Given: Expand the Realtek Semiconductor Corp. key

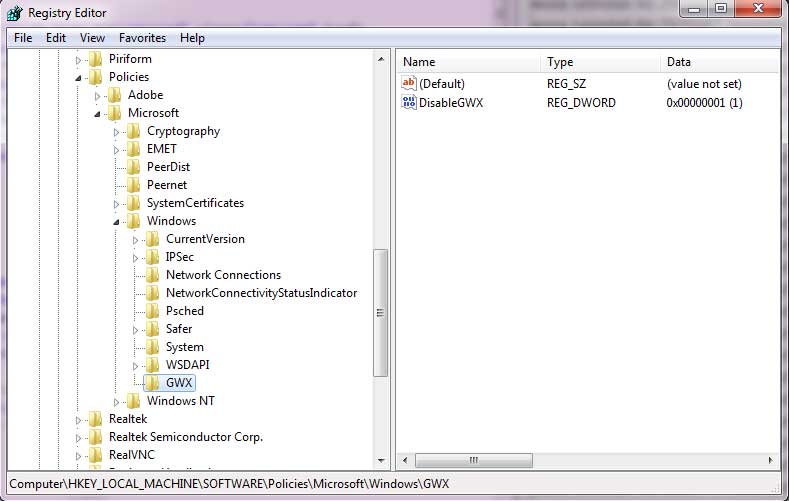Looking at the screenshot, I should 78,438.
